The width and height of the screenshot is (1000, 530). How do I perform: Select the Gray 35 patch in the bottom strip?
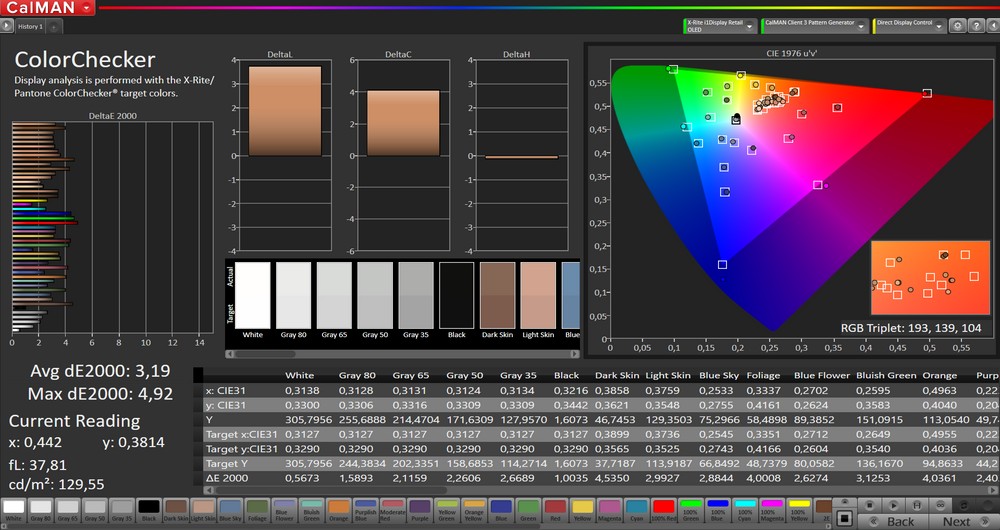(x=122, y=510)
